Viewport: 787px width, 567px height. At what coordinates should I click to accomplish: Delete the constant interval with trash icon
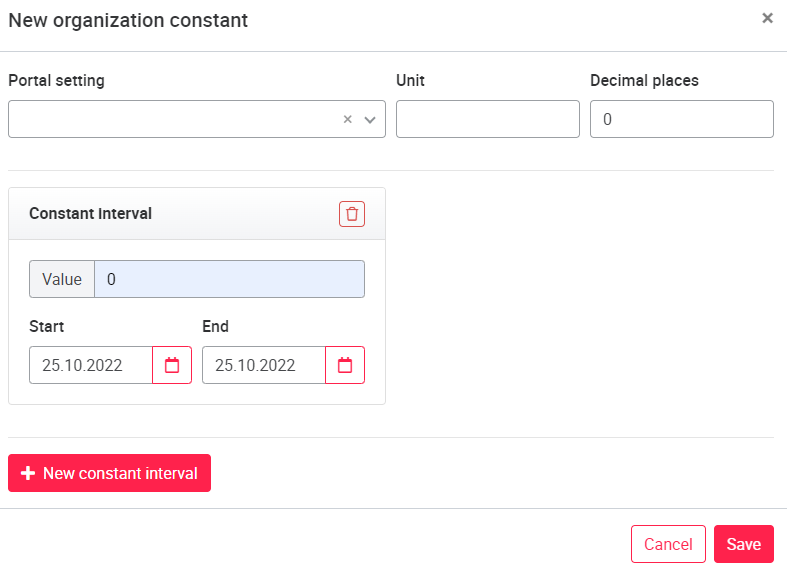point(352,214)
